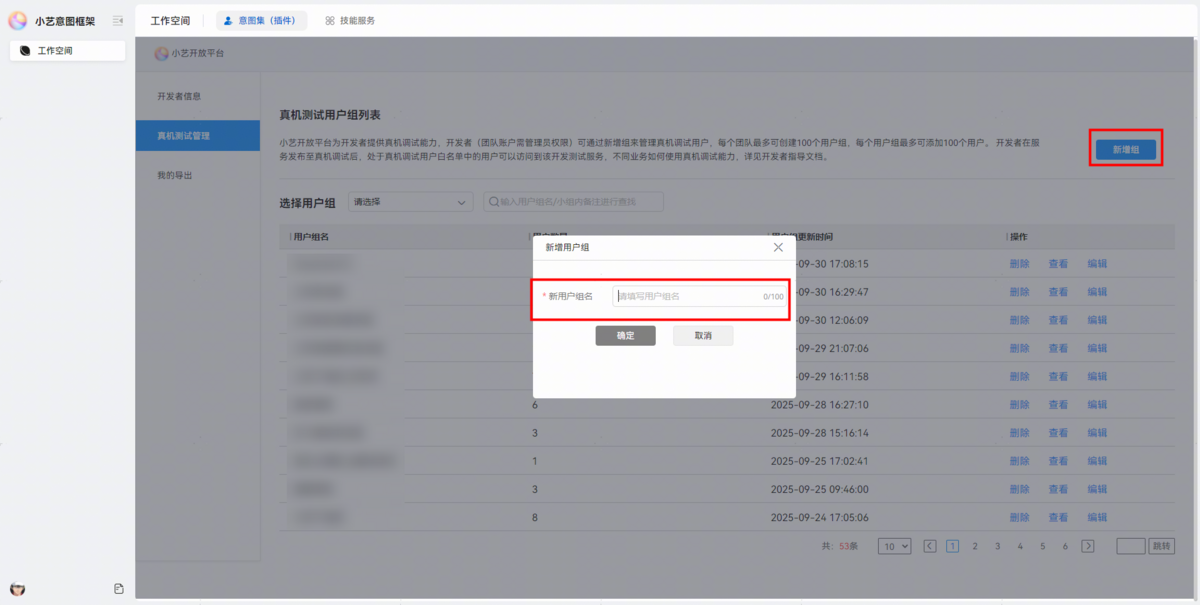The width and height of the screenshot is (1200, 605).
Task: Close the 新增用户组 dialog with X
Action: tap(778, 247)
